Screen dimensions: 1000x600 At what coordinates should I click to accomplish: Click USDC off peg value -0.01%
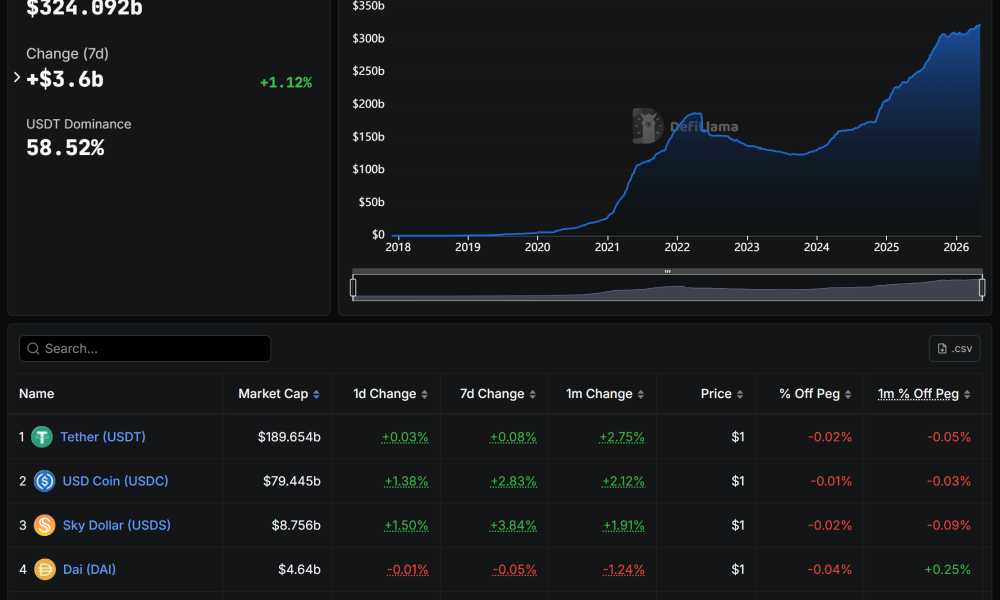(x=831, y=481)
